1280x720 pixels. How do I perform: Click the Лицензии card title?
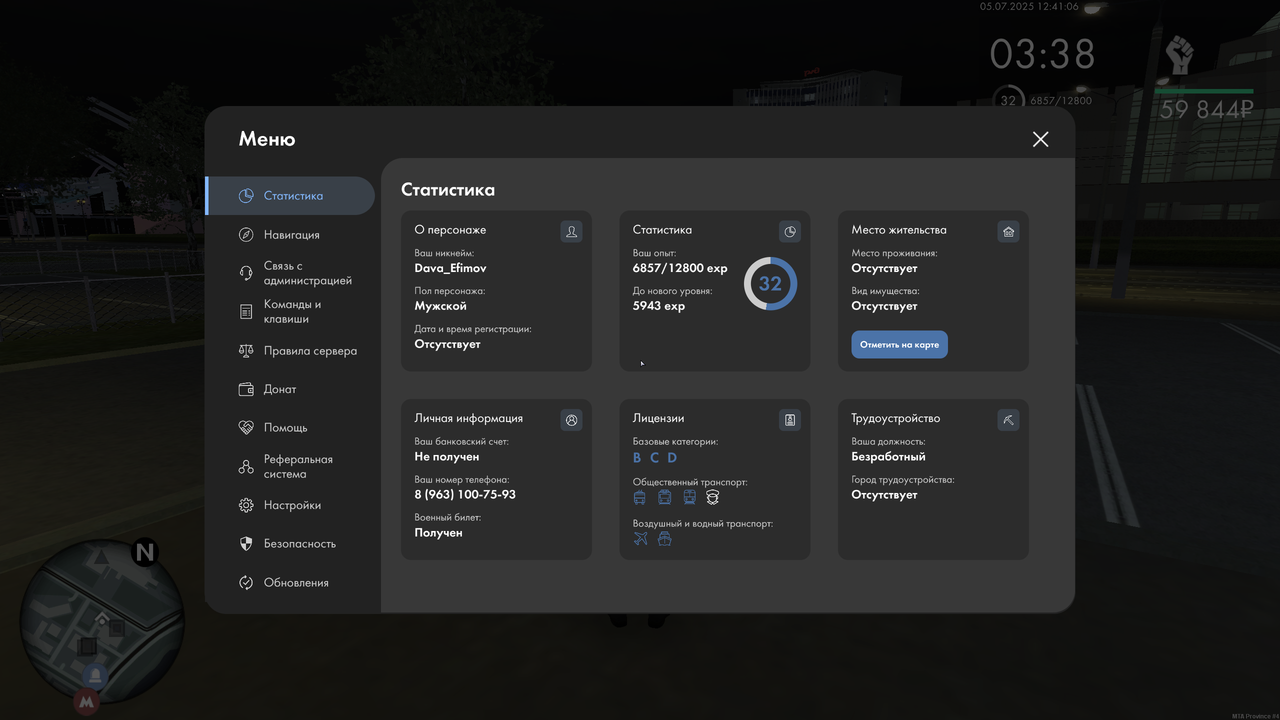coord(659,418)
